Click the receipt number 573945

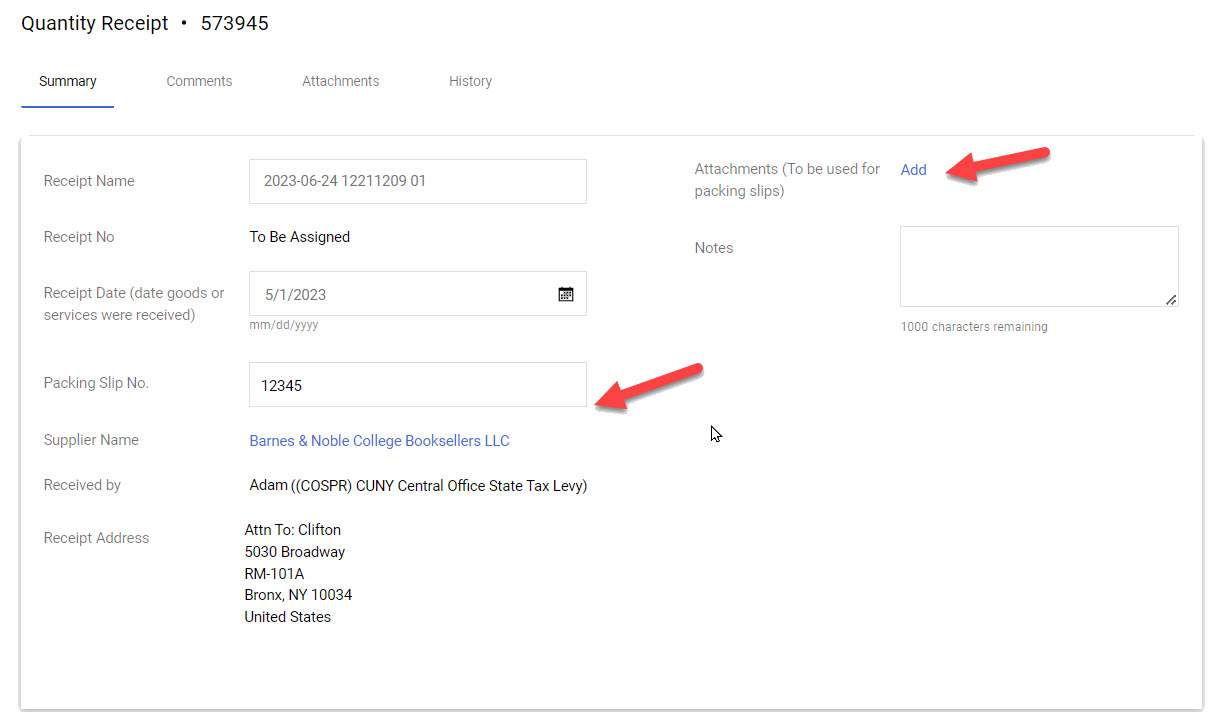pyautogui.click(x=234, y=23)
